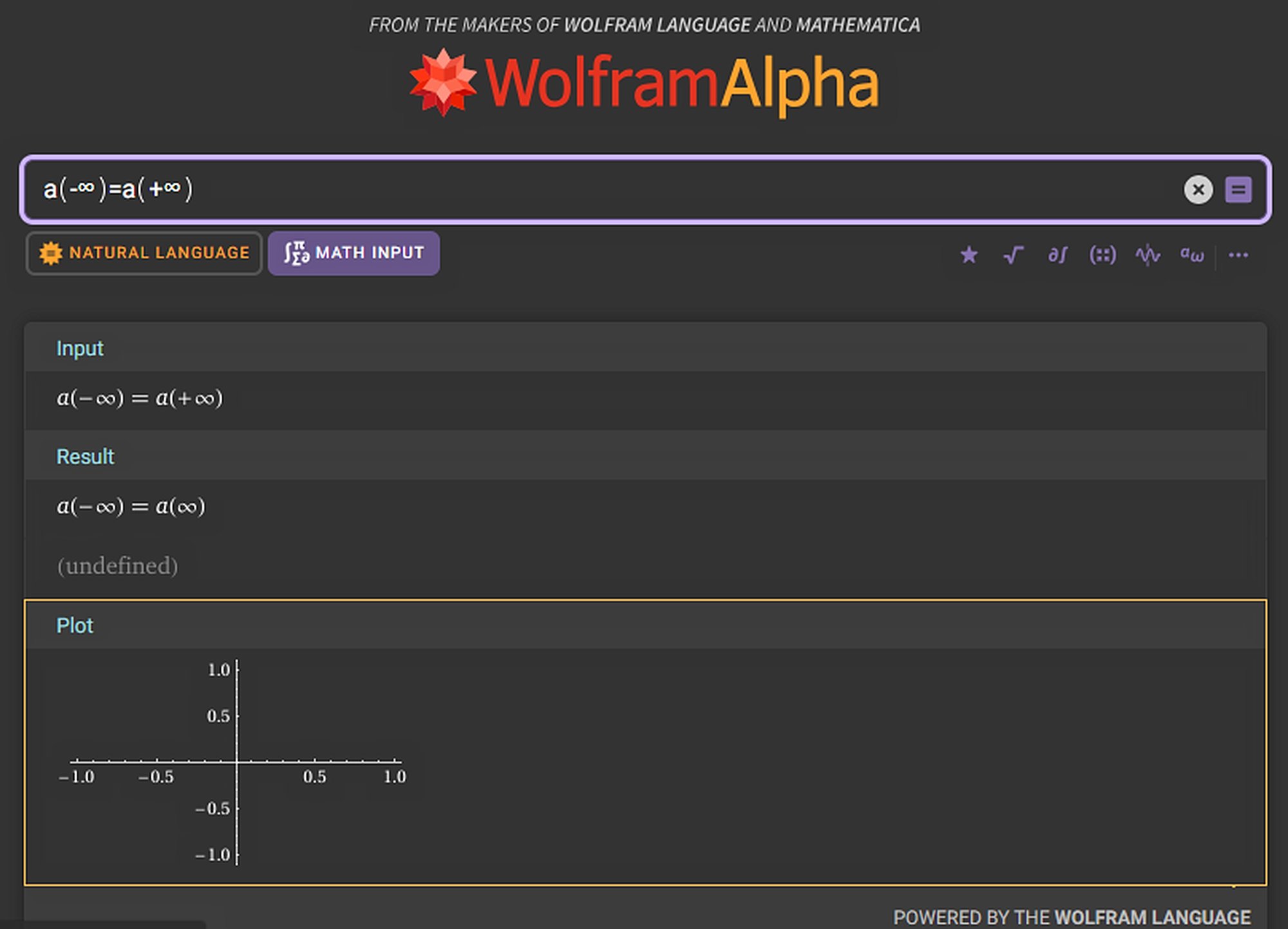This screenshot has height=929, width=1288.
Task: Click the result equation a(-∞) = a(∞)
Action: [131, 507]
